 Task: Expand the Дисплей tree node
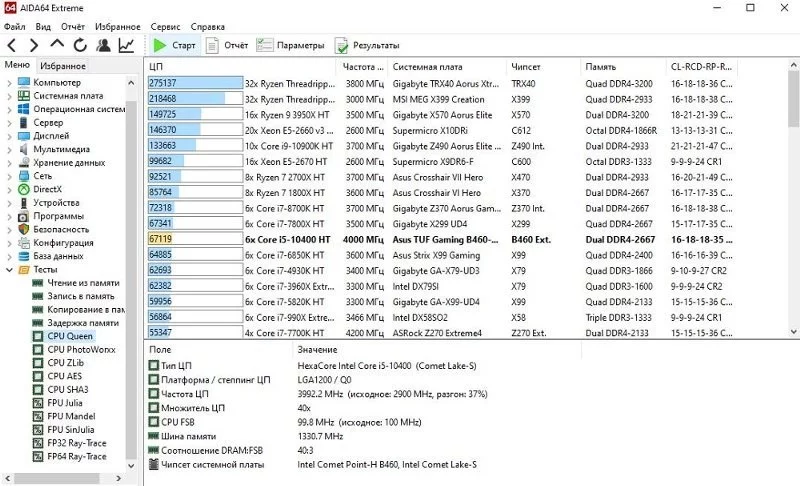9,136
